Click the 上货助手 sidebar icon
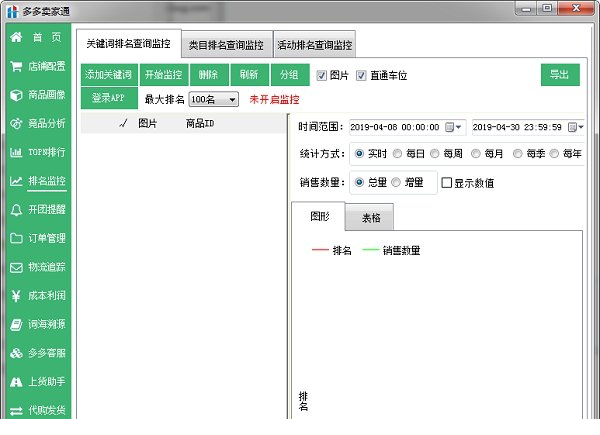The width and height of the screenshot is (600, 435). [x=16, y=382]
